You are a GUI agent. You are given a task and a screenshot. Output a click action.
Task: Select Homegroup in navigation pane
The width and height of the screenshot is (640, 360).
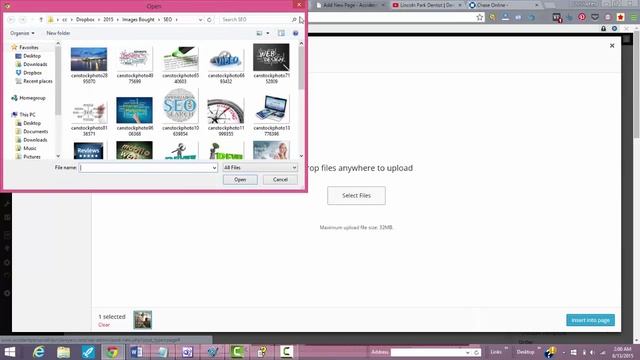click(32, 98)
